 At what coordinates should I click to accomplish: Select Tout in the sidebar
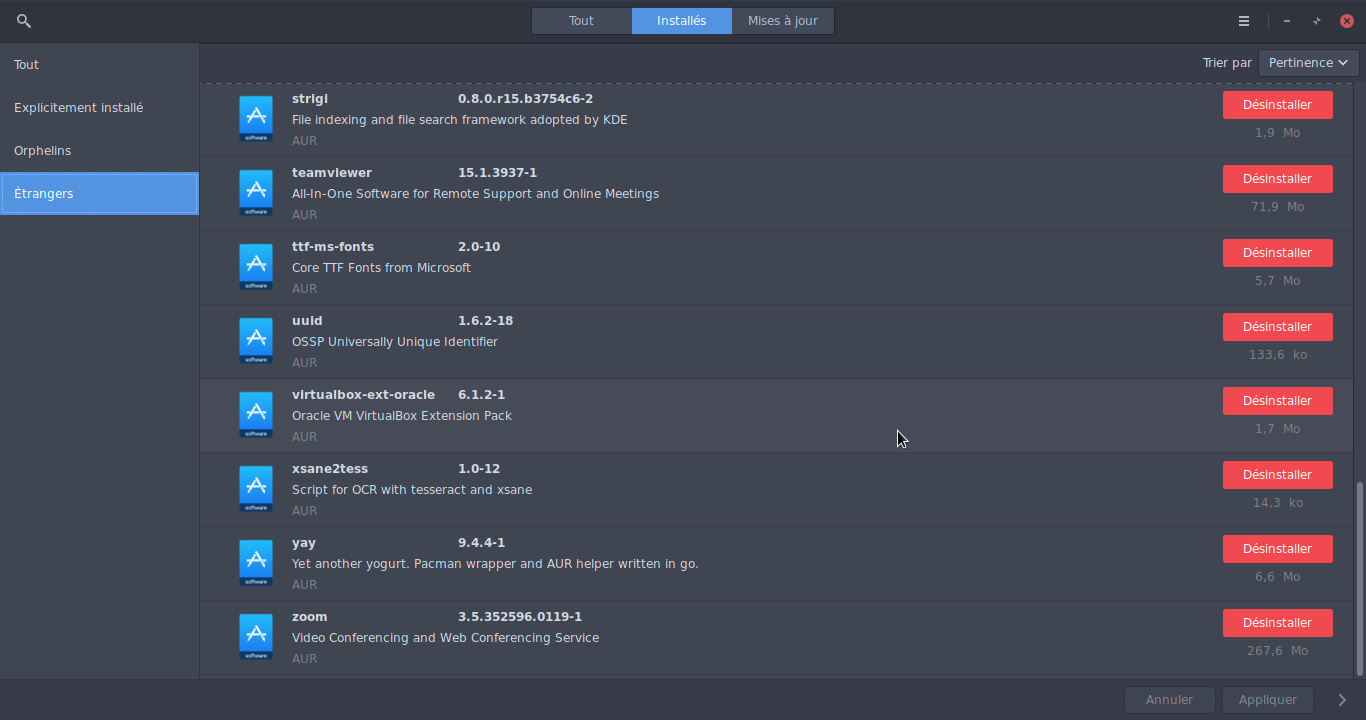coord(100,65)
